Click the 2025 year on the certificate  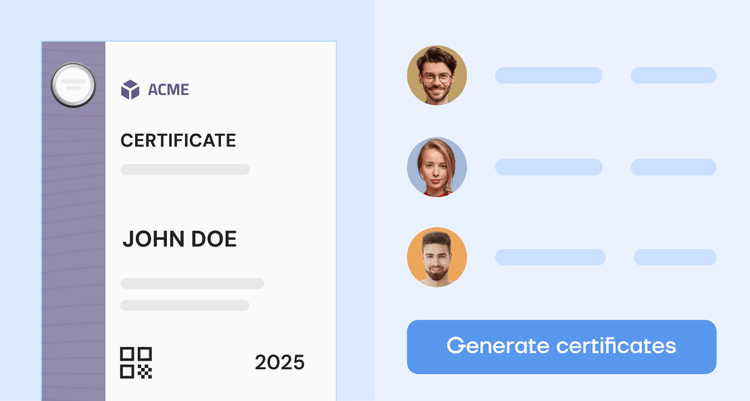(279, 363)
